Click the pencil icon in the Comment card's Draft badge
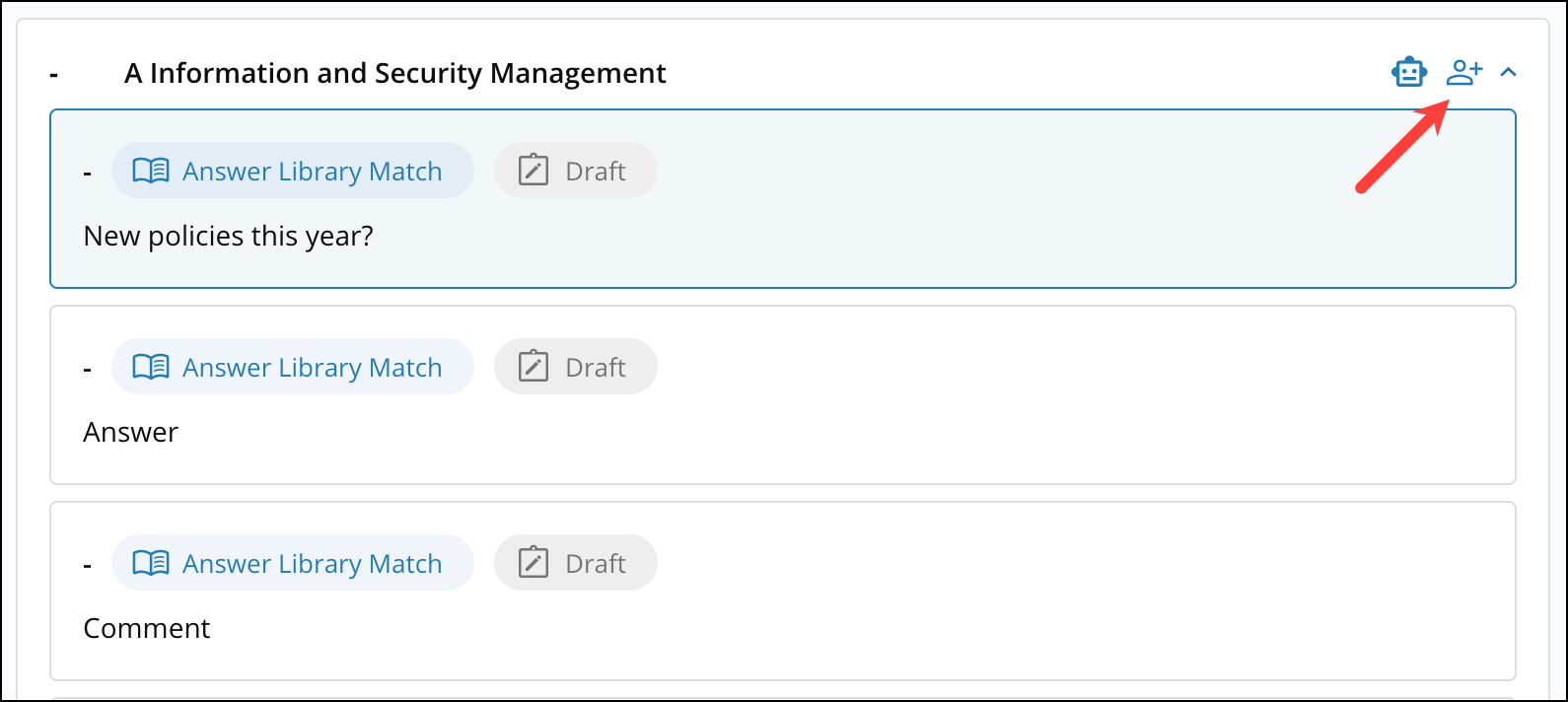Viewport: 1568px width, 702px height. tap(533, 562)
